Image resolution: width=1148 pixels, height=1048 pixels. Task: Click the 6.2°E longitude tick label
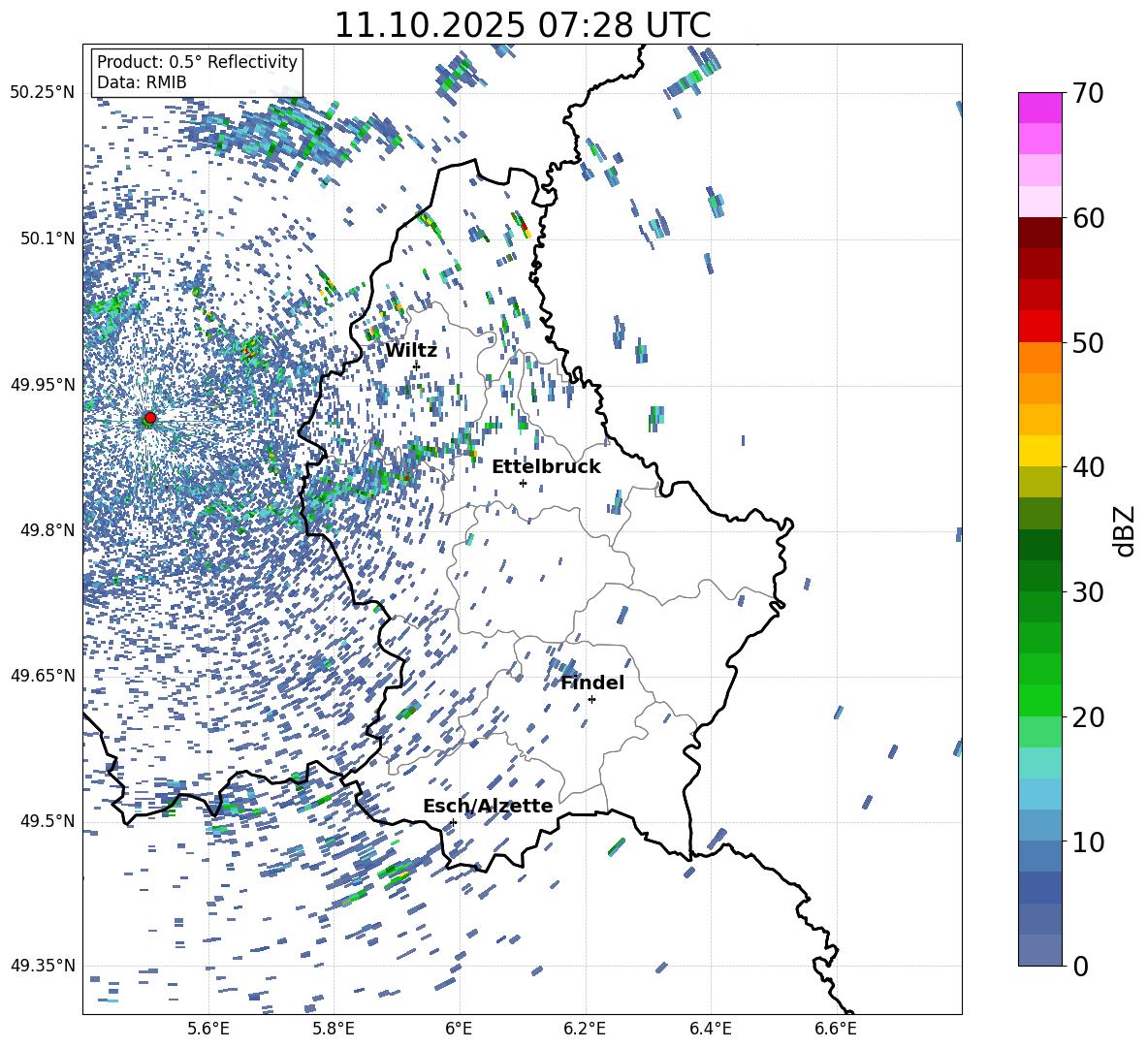pos(585,1029)
